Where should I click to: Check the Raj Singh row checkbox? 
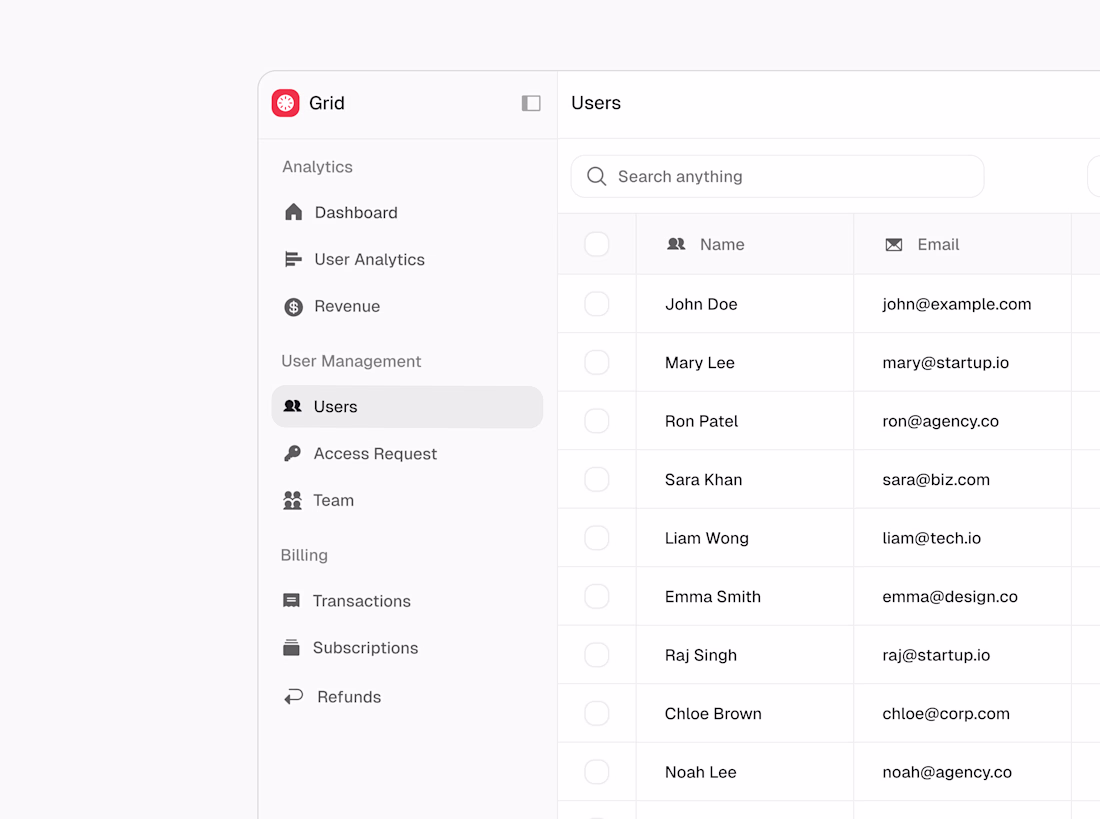(597, 655)
